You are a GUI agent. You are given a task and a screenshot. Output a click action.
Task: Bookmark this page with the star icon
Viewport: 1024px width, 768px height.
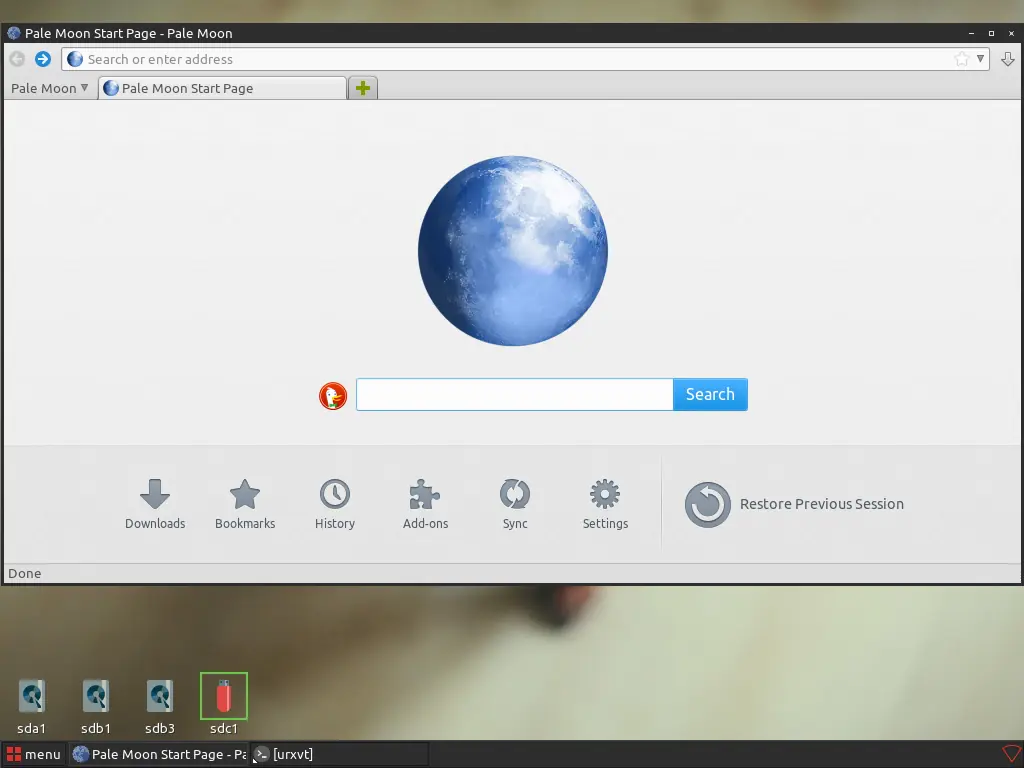pos(961,59)
